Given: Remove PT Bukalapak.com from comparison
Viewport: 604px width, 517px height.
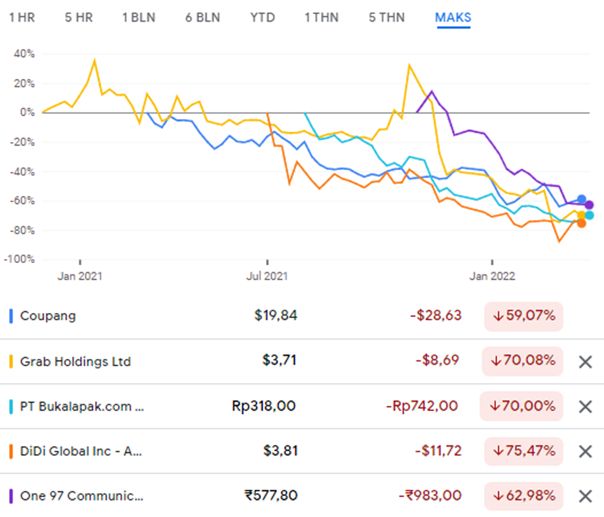Looking at the screenshot, I should [x=585, y=406].
